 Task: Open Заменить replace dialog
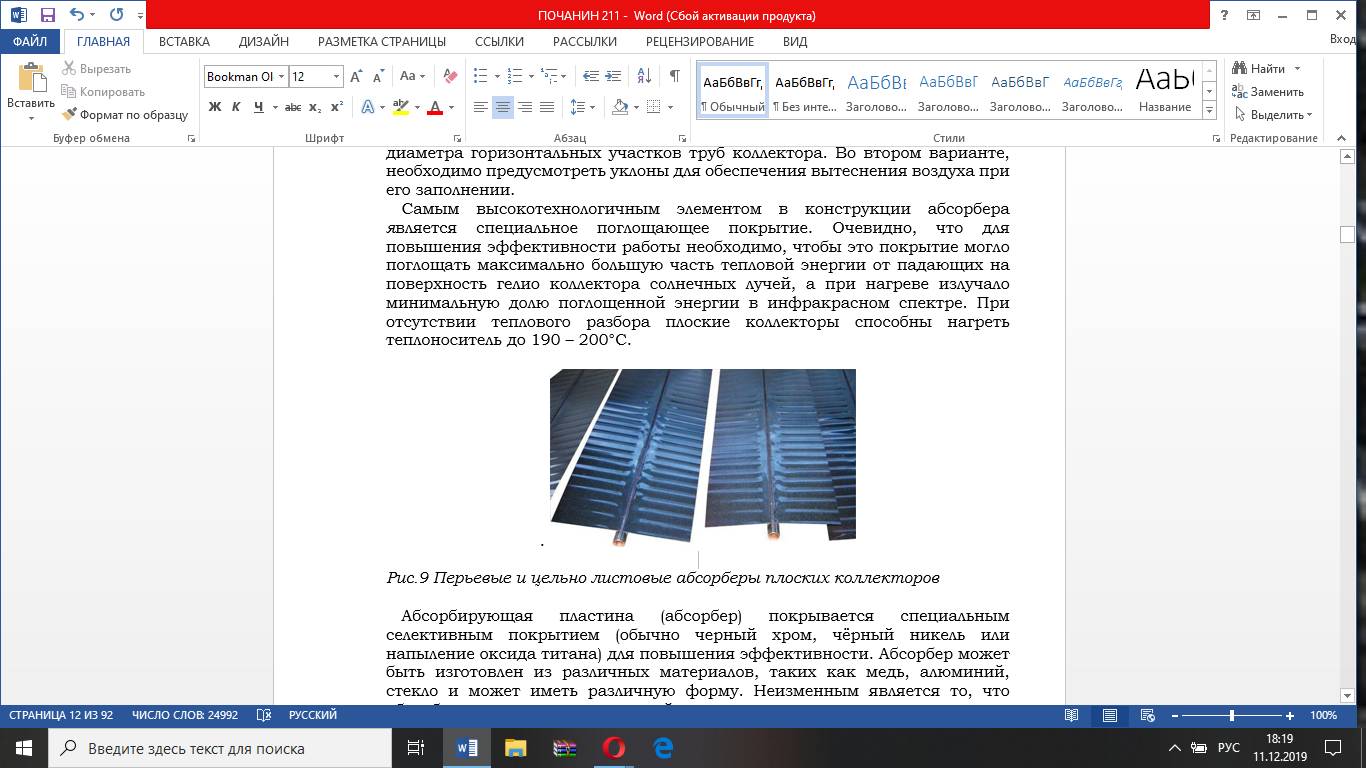pos(1268,92)
